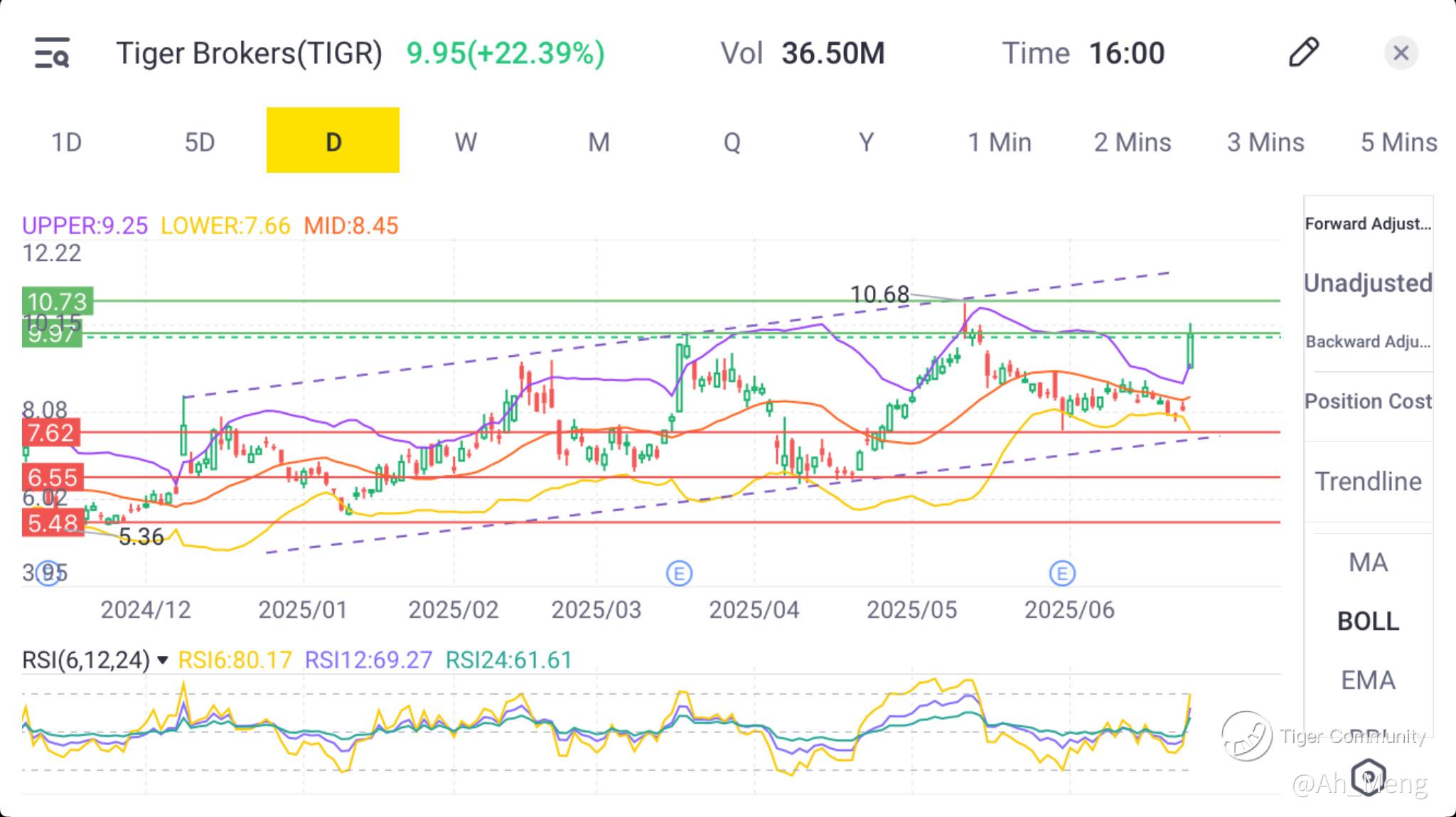Enable the Trendline drawing button
This screenshot has height=817, width=1456.
[1368, 482]
